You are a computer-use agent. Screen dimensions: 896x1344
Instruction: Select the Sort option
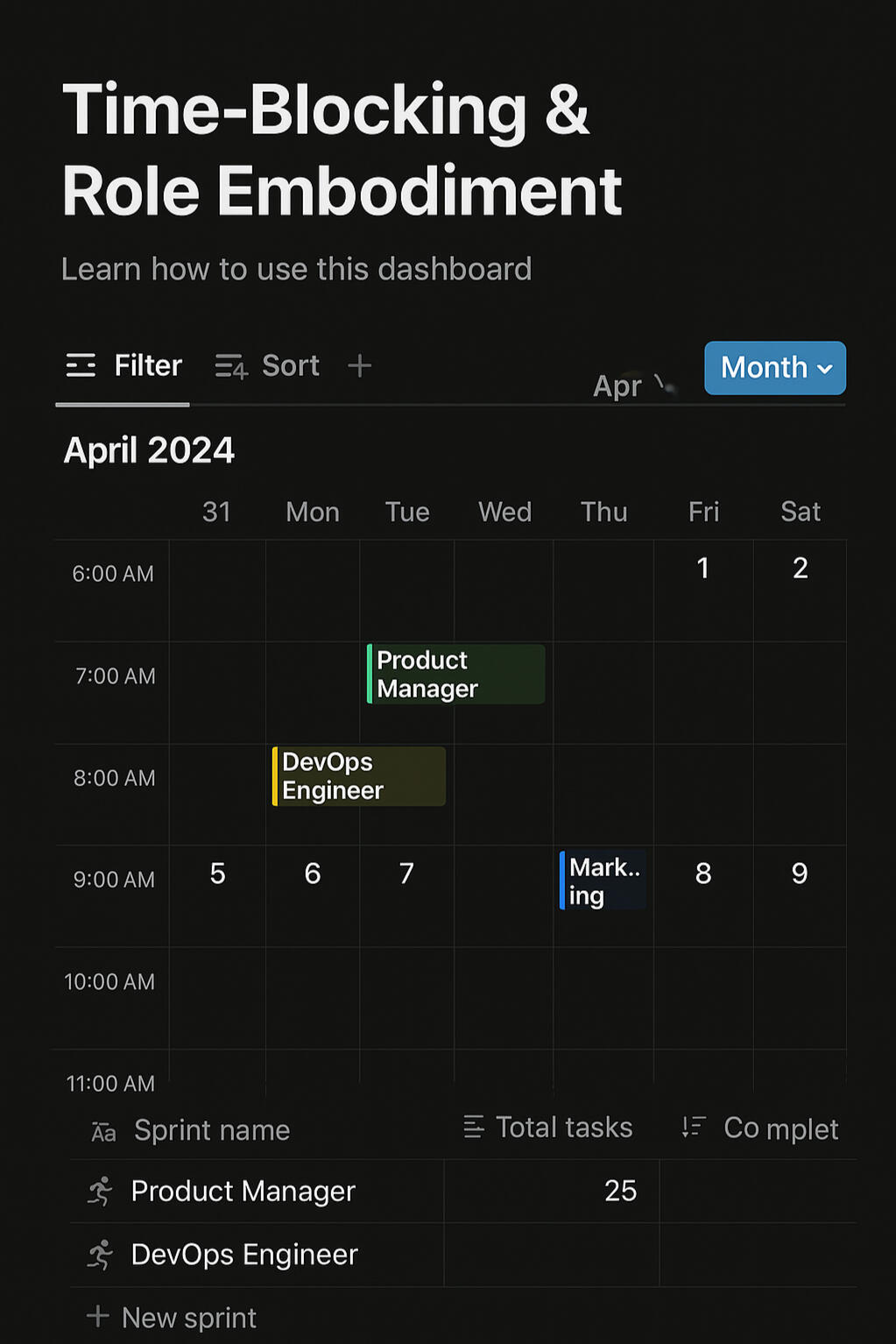(x=268, y=365)
